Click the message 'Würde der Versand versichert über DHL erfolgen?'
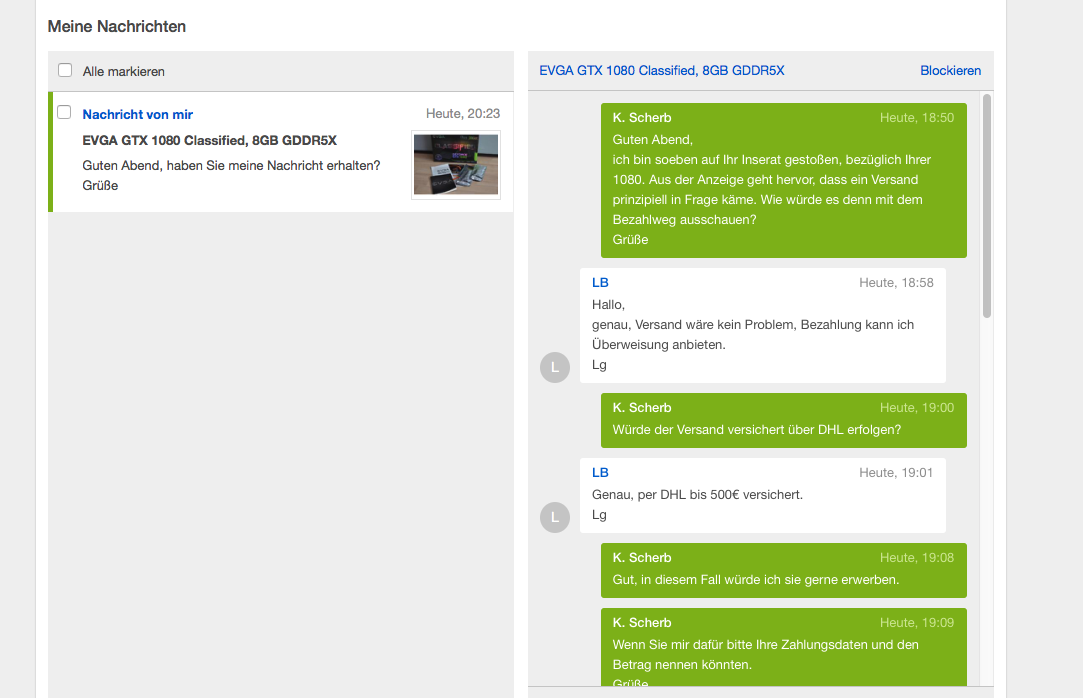Image resolution: width=1083 pixels, height=698 pixels. tap(757, 429)
